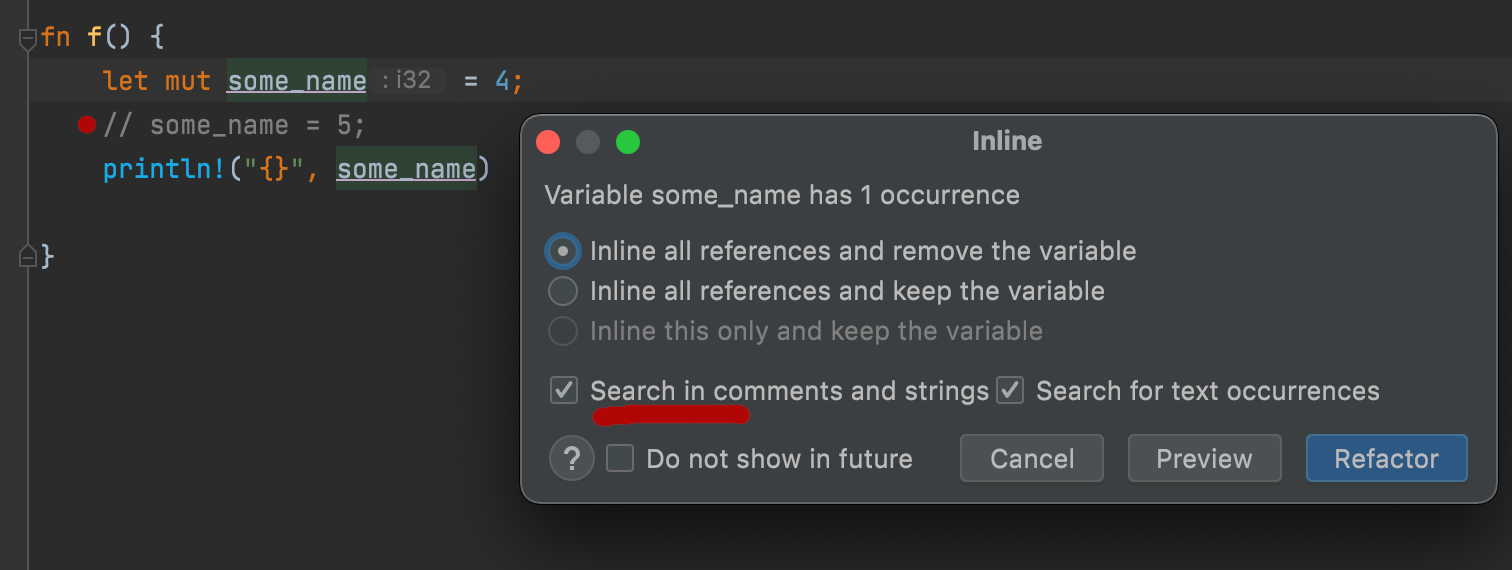Enable the "Do not show in future" checkbox
Viewport: 1512px width, 570px height.
click(x=620, y=459)
